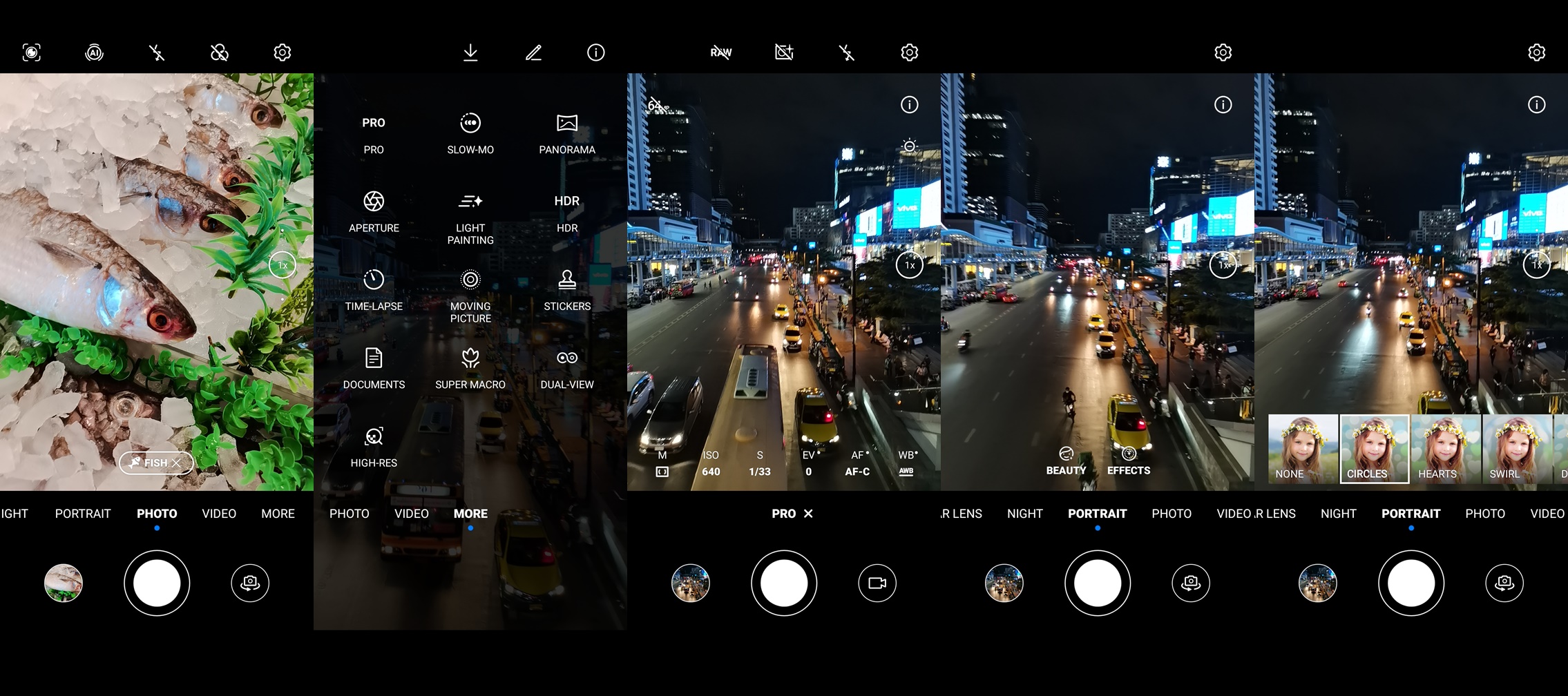Image resolution: width=1568 pixels, height=696 pixels.
Task: Open PRO mode from the More grid
Action: coord(374,135)
